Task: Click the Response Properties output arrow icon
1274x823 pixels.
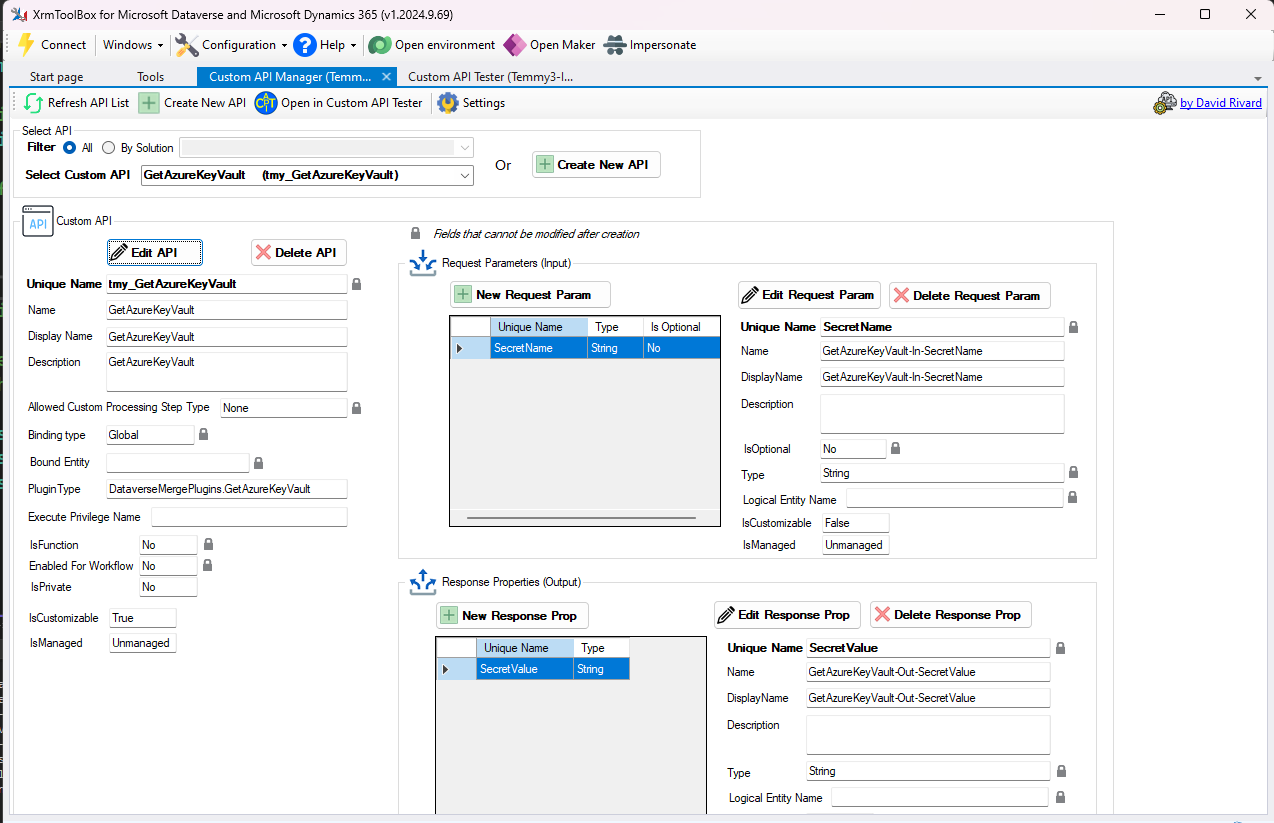Action: pyautogui.click(x=422, y=582)
